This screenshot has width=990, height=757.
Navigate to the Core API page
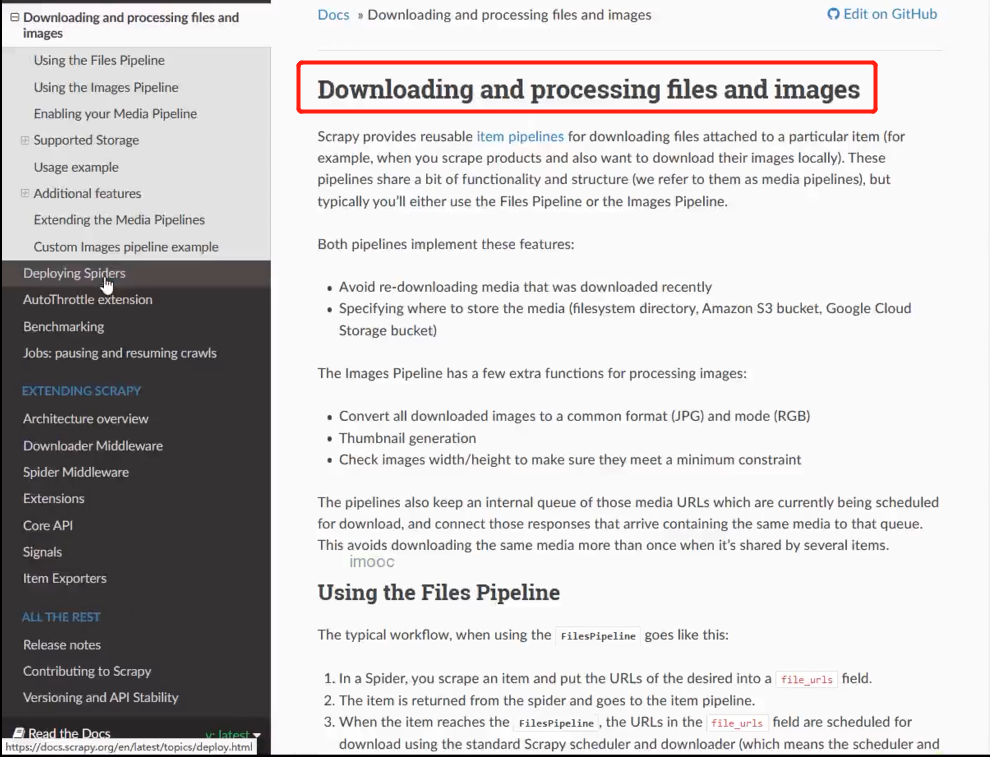pyautogui.click(x=48, y=525)
